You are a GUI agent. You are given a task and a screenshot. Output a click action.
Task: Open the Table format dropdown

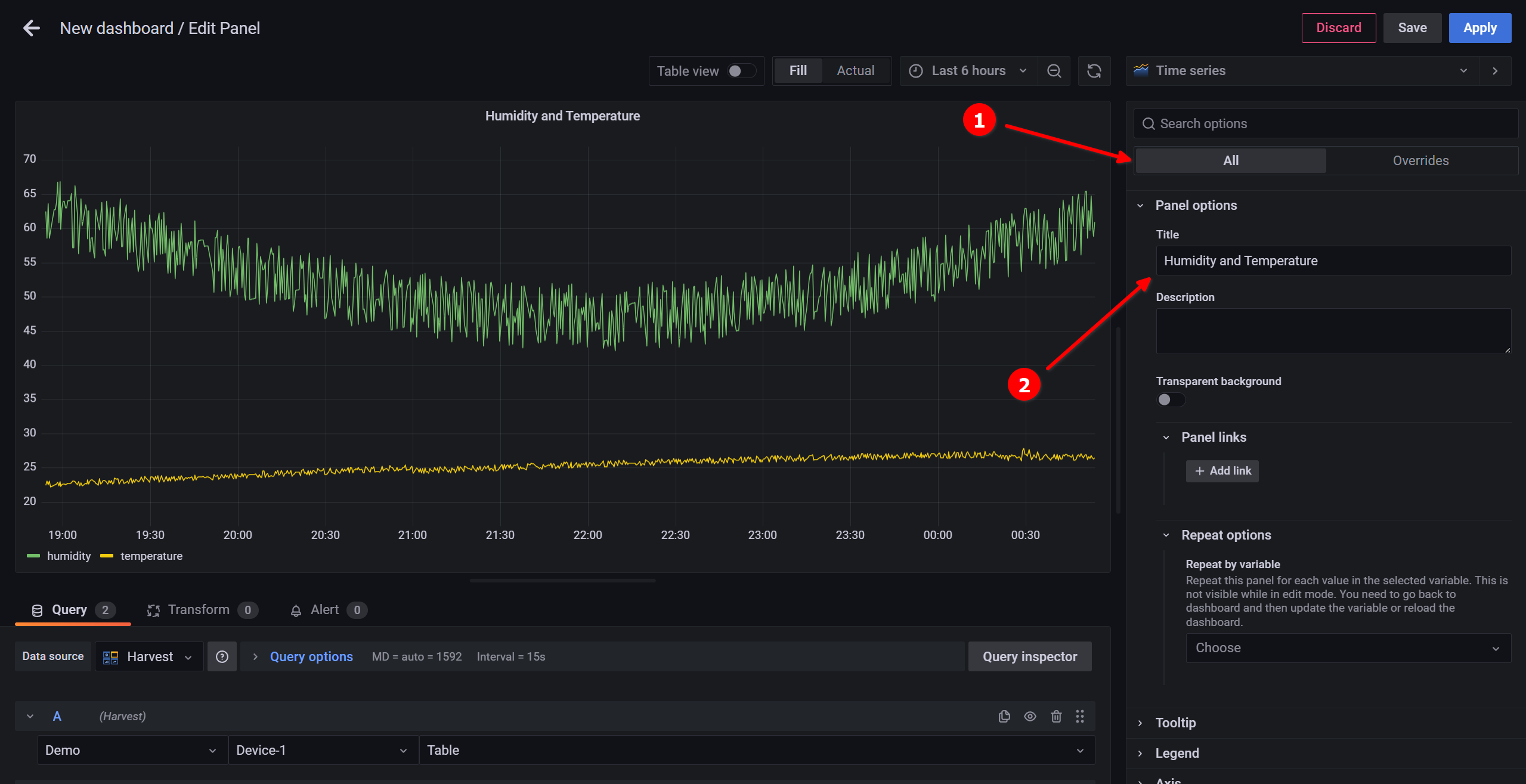coord(757,750)
